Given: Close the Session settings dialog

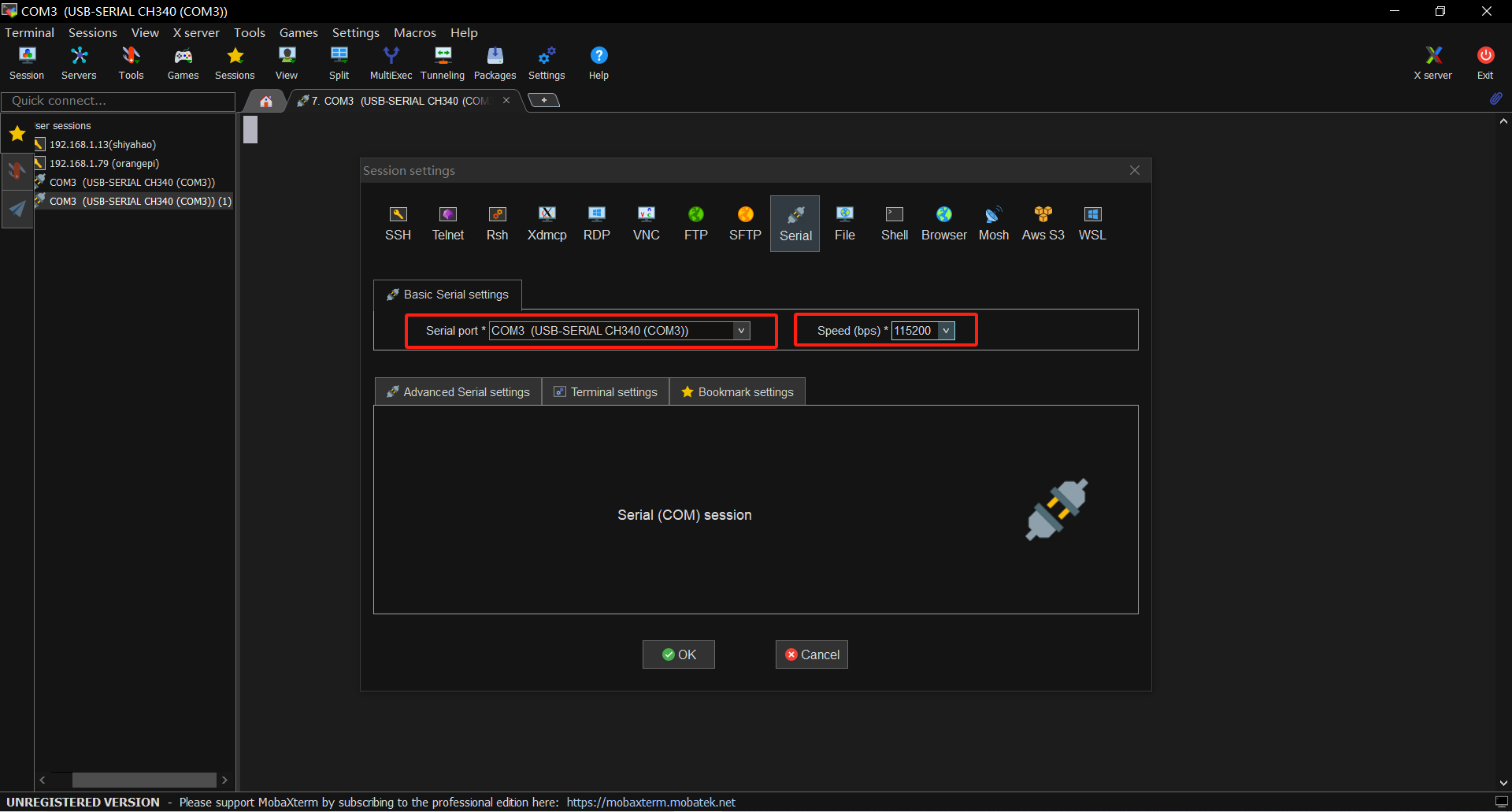Looking at the screenshot, I should click(1135, 170).
